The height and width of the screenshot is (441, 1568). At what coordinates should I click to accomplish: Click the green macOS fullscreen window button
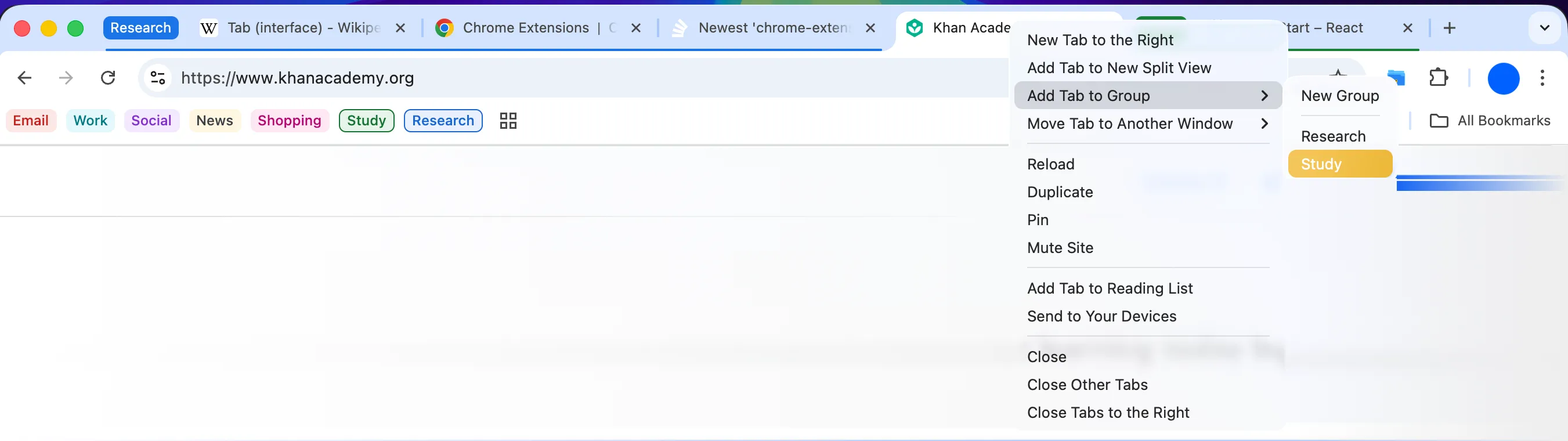click(x=75, y=28)
